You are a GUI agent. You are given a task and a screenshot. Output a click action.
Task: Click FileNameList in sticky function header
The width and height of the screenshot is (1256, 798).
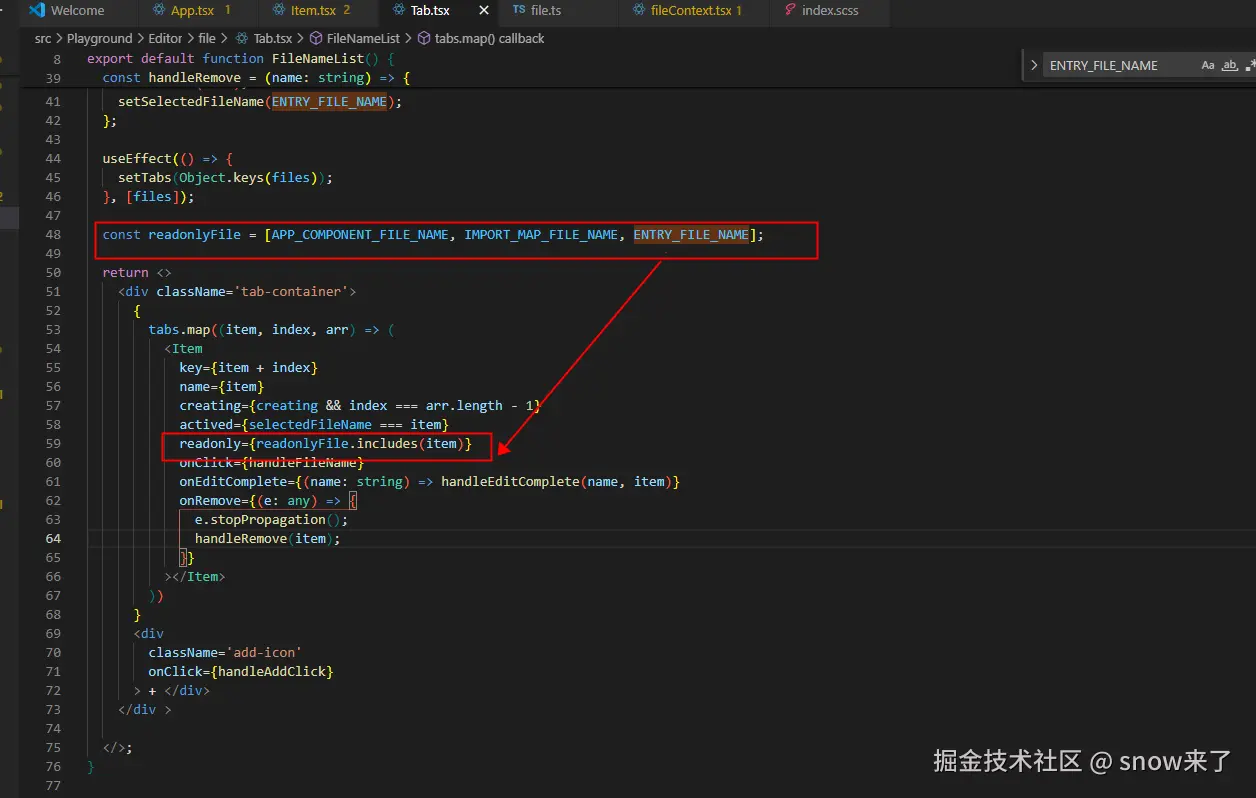click(x=318, y=58)
